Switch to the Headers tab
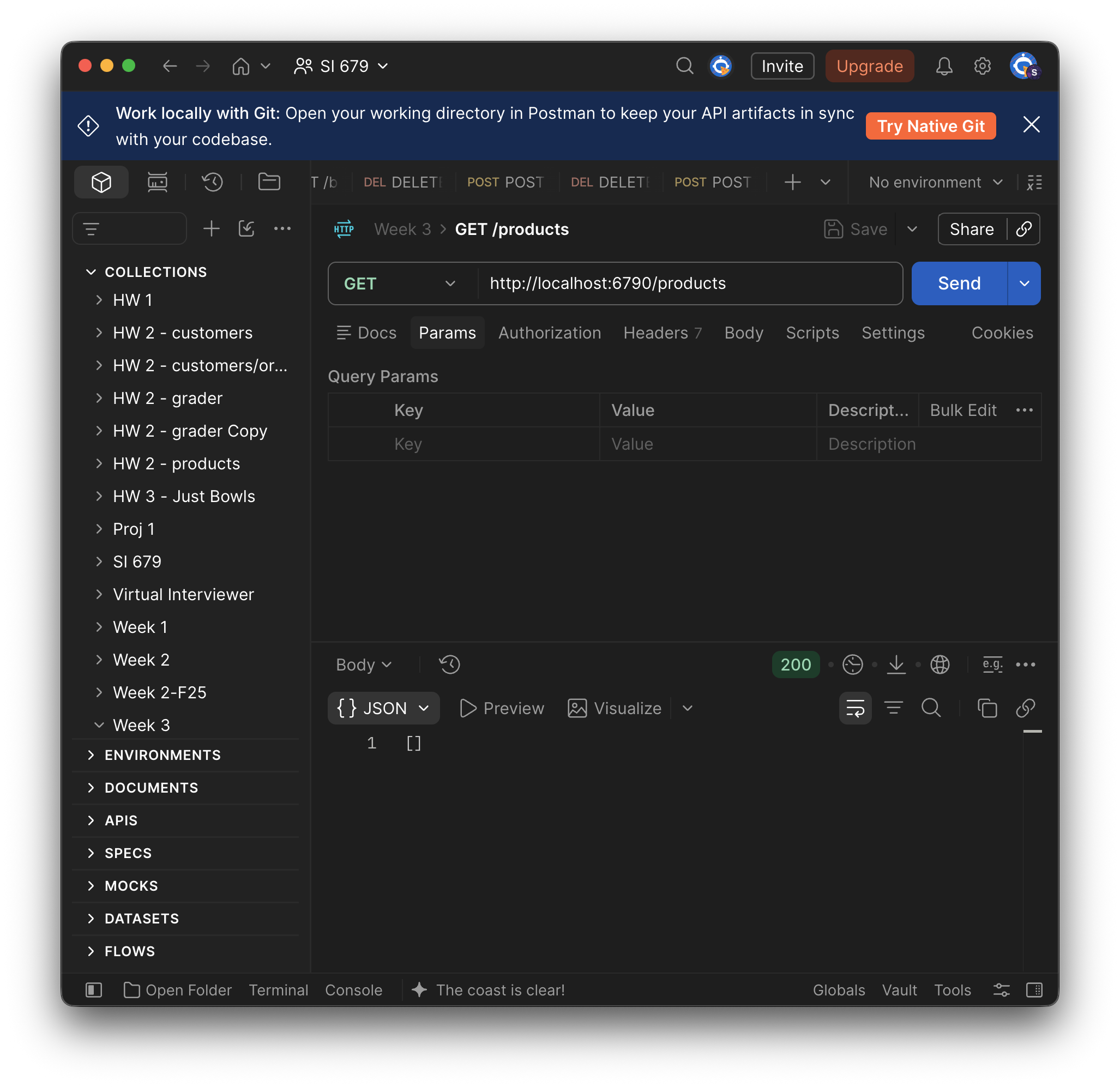The image size is (1120, 1087). click(x=663, y=333)
